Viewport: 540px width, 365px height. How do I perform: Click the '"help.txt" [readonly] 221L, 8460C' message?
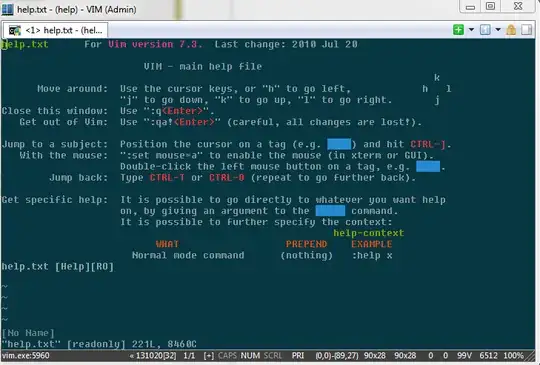click(99, 344)
